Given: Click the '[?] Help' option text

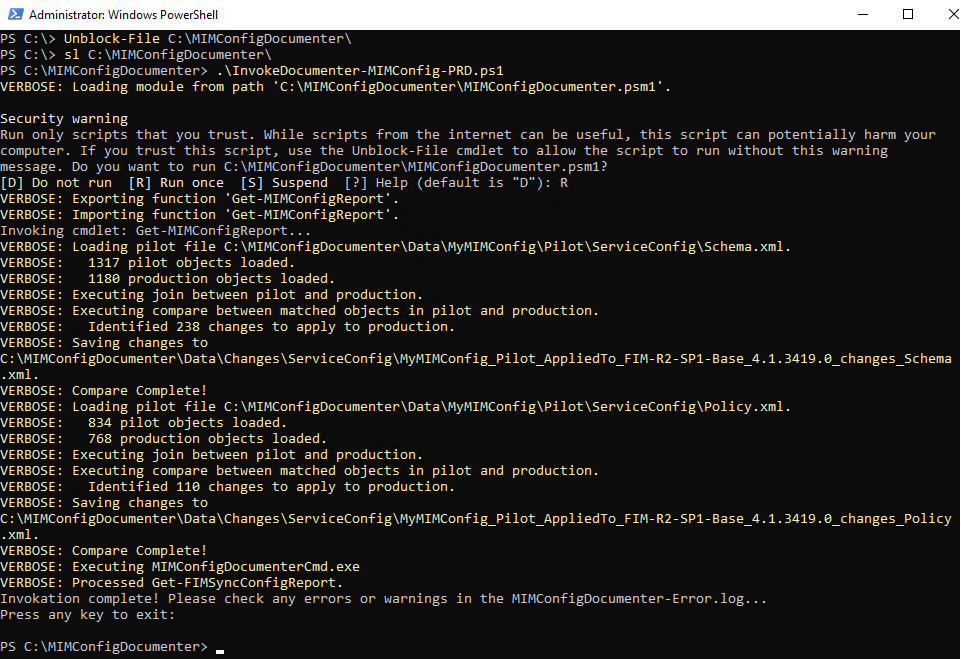Looking at the screenshot, I should point(376,183).
